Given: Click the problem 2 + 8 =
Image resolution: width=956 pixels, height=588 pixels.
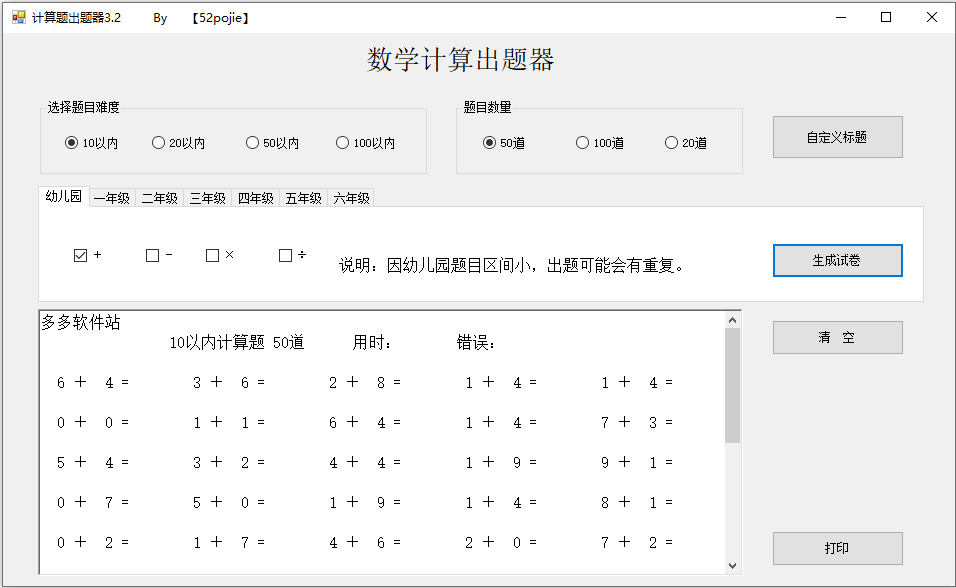Looking at the screenshot, I should point(365,382).
